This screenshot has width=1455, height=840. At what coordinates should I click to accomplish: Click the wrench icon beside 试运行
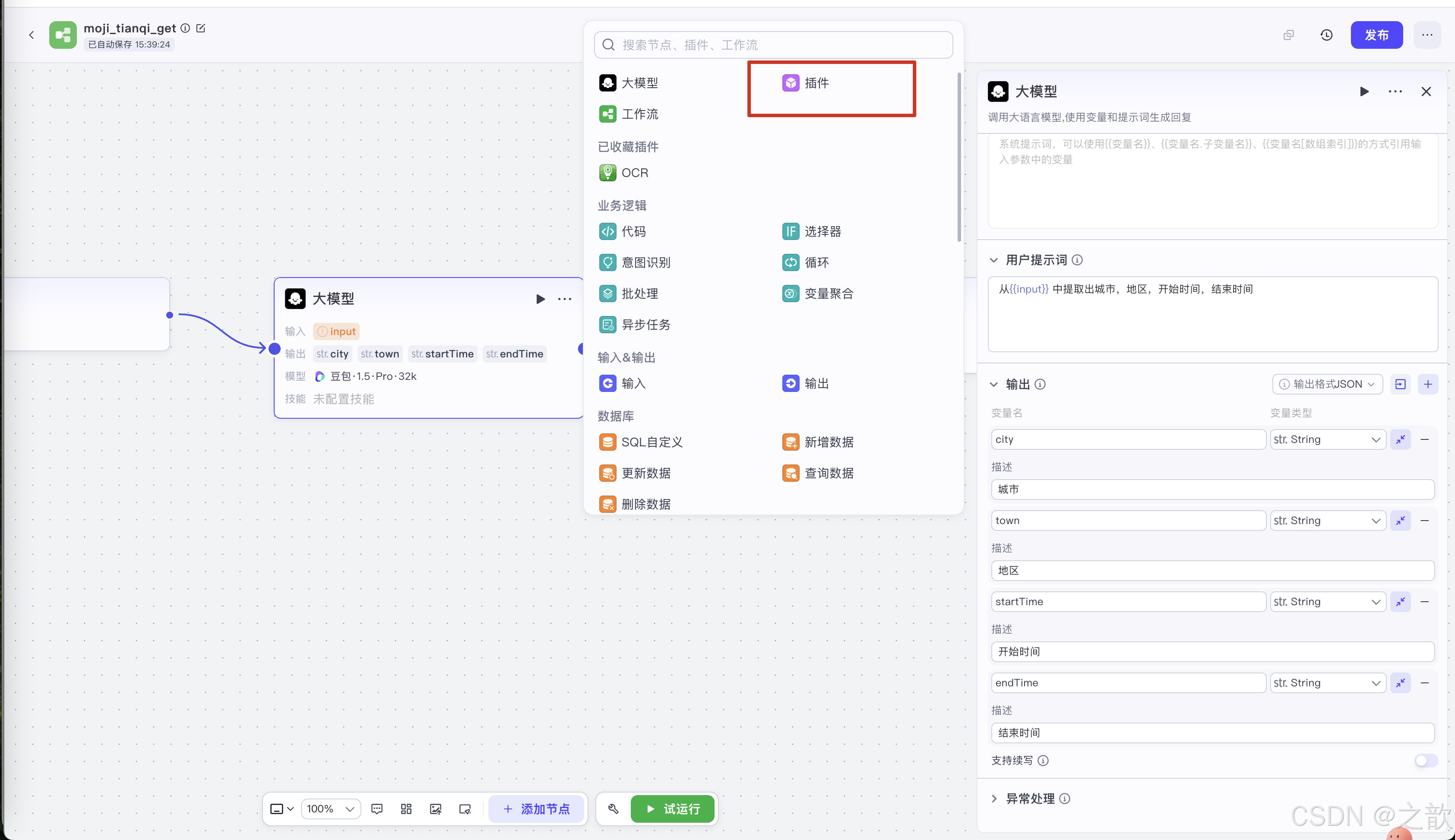click(613, 809)
